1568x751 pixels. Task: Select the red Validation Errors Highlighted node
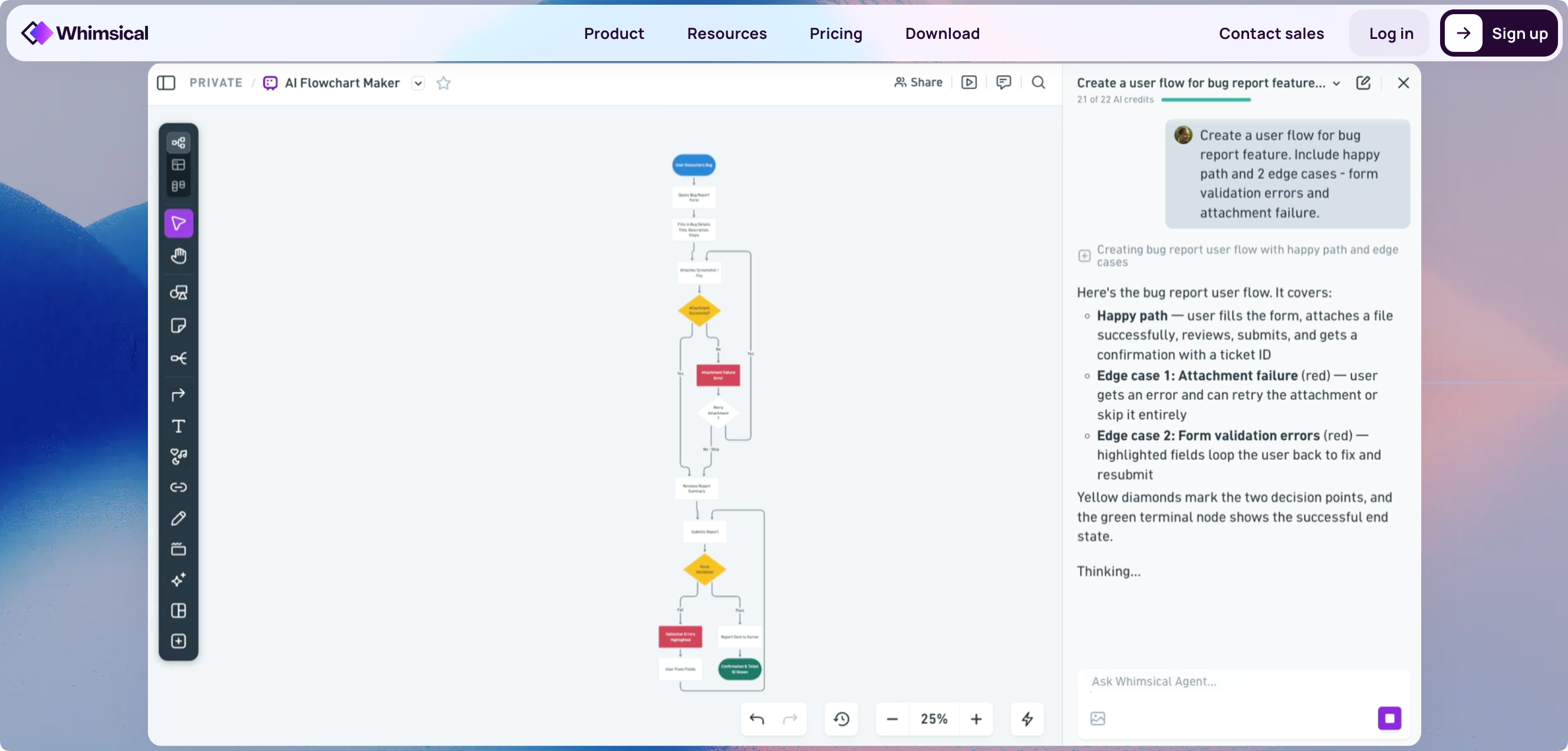pos(680,637)
